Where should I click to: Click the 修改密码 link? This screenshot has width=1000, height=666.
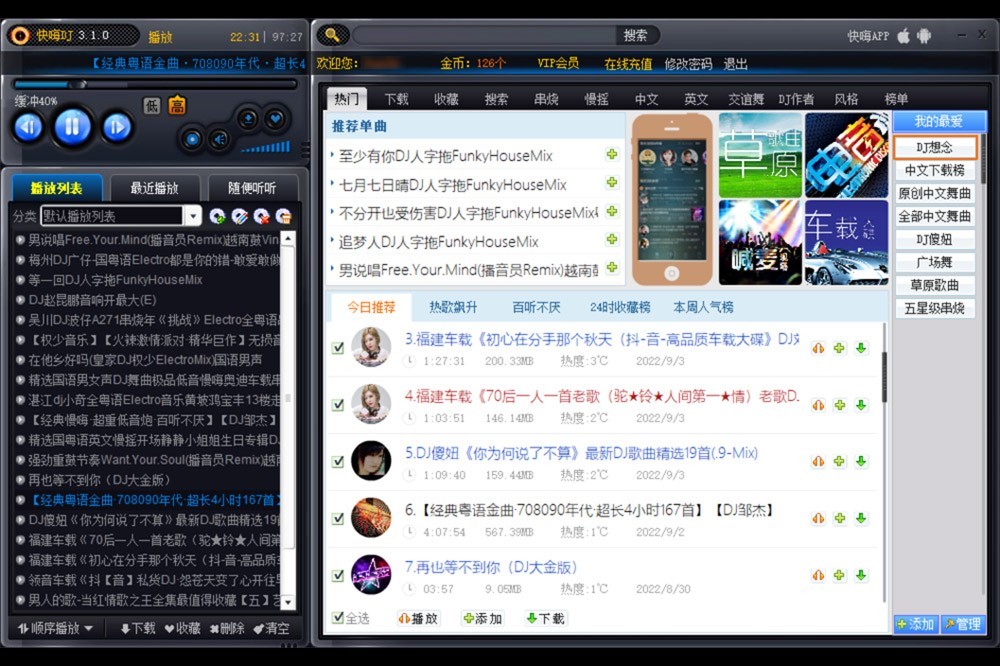tap(688, 64)
